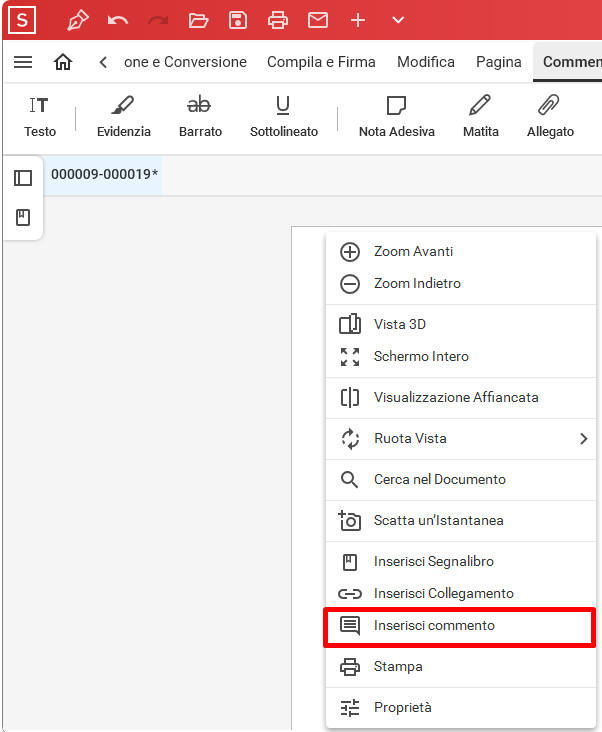Toggle the sidebar panel icon
The width and height of the screenshot is (602, 732).
tap(23, 178)
